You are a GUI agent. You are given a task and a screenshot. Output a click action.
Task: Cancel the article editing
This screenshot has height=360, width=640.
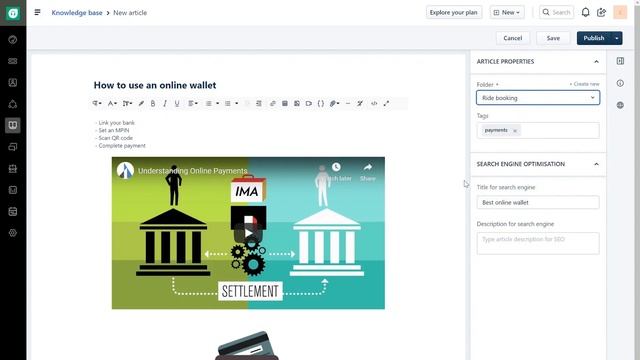[x=513, y=38]
